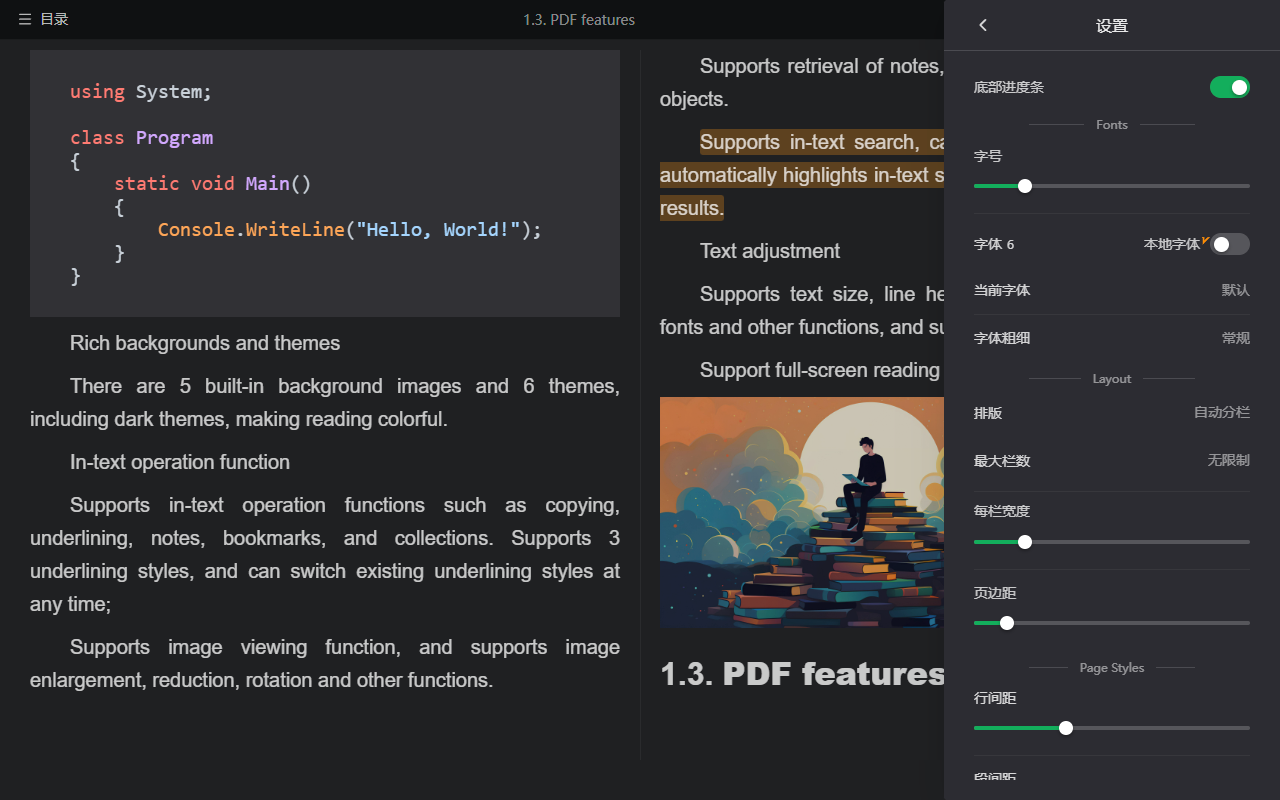The height and width of the screenshot is (800, 1280).
Task: Turn off the 底部进度条 switch
Action: pyautogui.click(x=1229, y=87)
